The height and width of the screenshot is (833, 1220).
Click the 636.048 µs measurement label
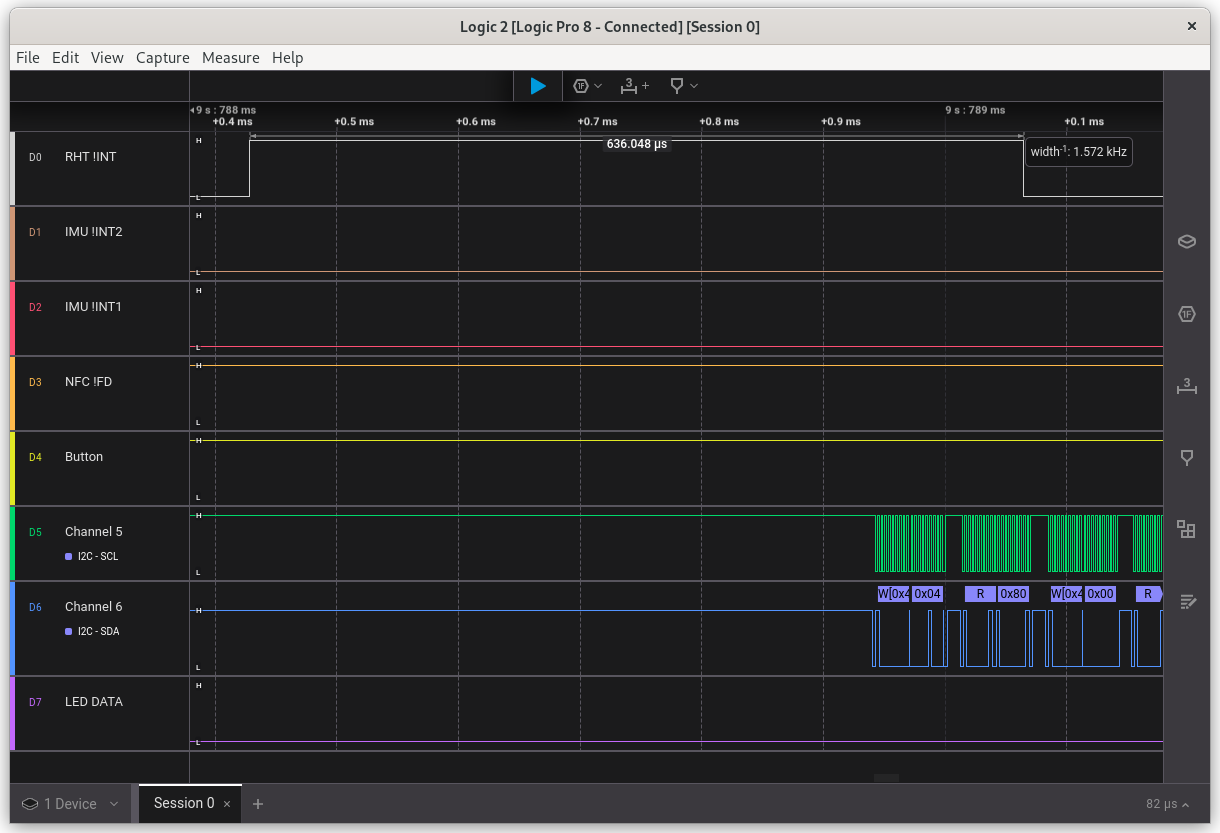pyautogui.click(x=636, y=144)
